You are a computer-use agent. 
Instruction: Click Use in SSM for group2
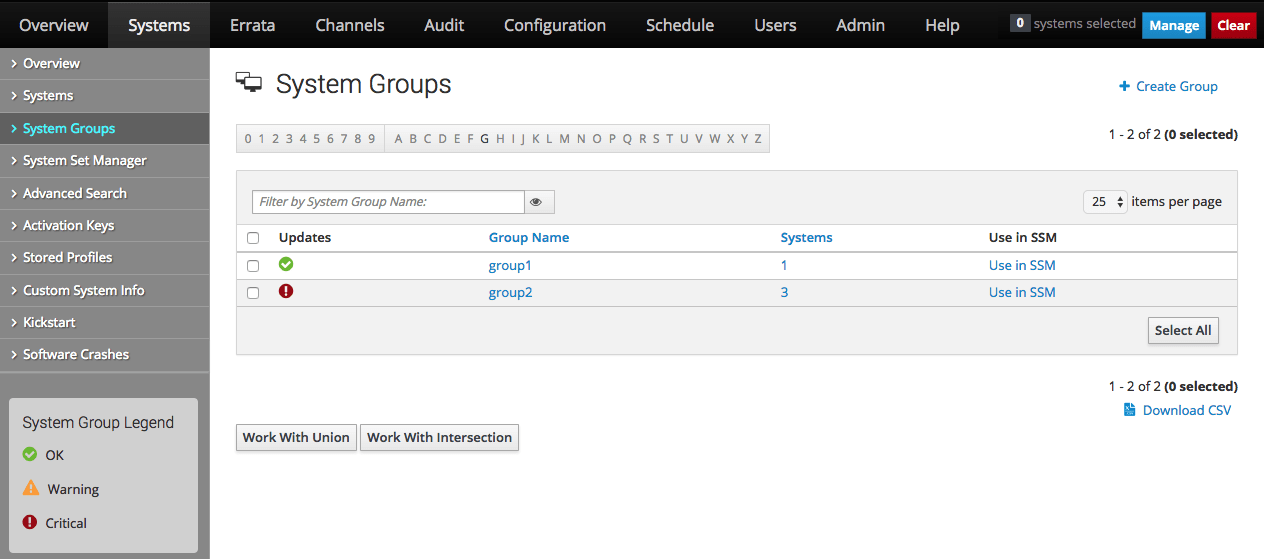[1022, 292]
